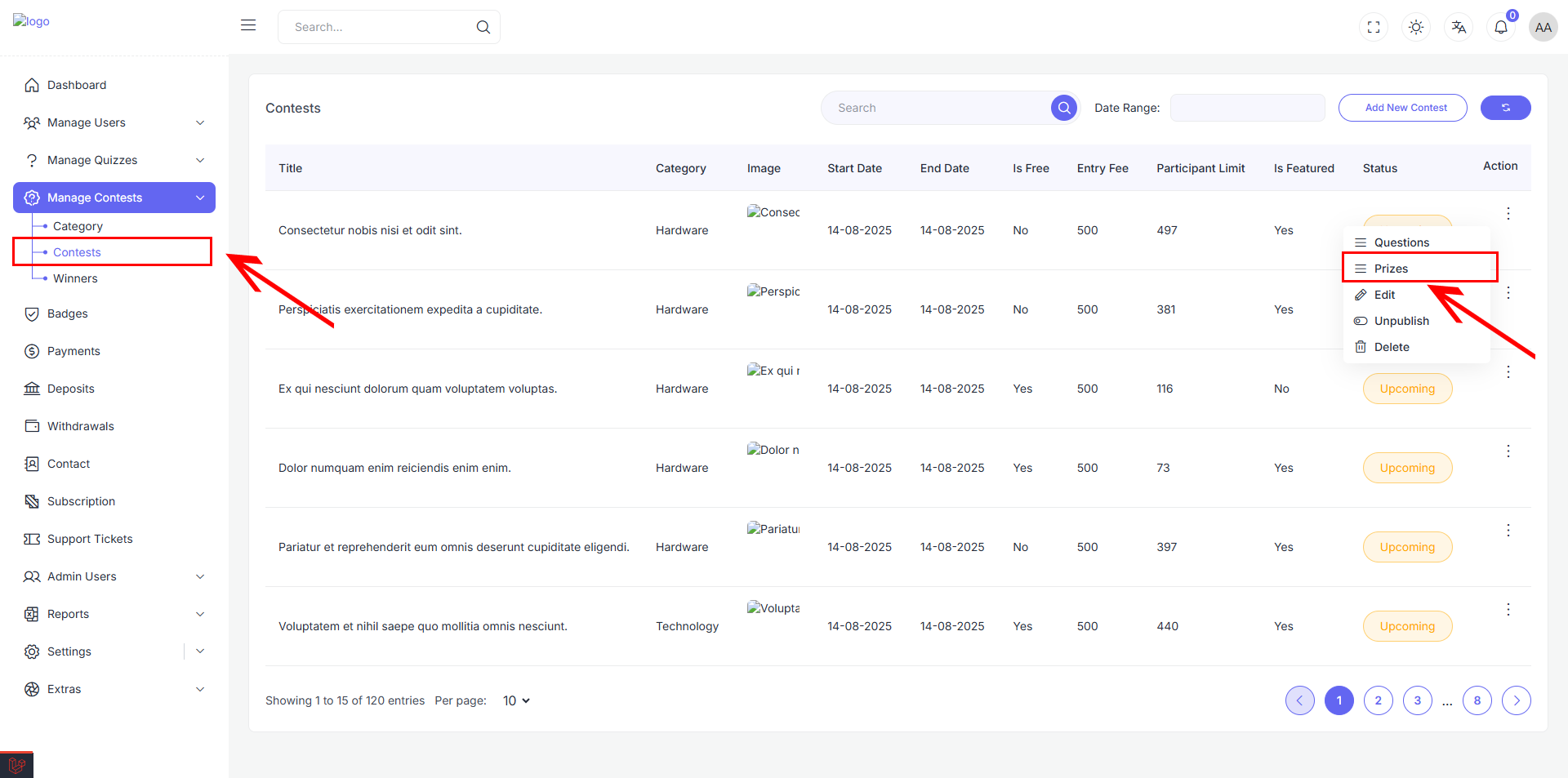Viewport: 1568px width, 778px height.
Task: Open actions menu for Dolor numquam row
Action: point(1508,451)
